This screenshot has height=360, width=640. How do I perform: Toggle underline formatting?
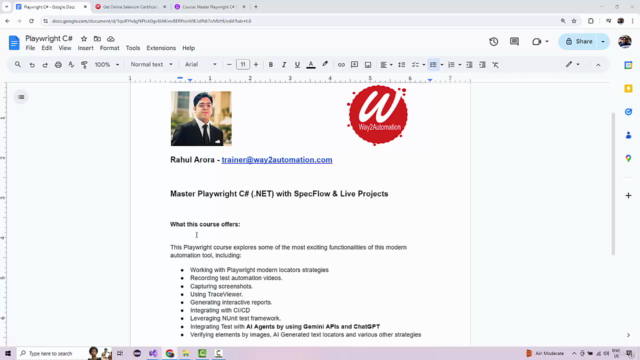point(297,65)
